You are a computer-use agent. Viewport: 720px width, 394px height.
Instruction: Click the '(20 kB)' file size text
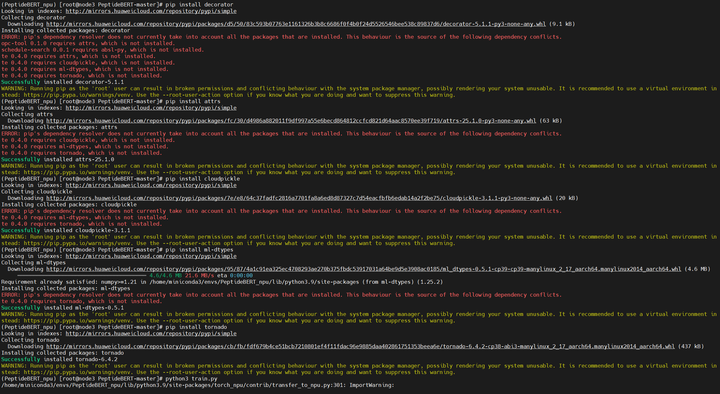[x=567, y=198]
